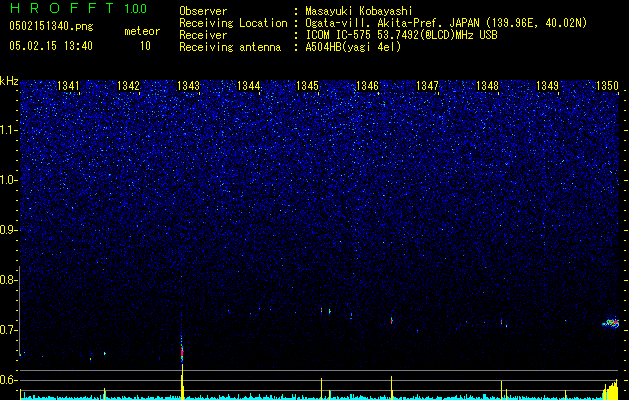This screenshot has width=629, height=400.
Task: Click the 1349 time axis marker
Action: pos(547,86)
